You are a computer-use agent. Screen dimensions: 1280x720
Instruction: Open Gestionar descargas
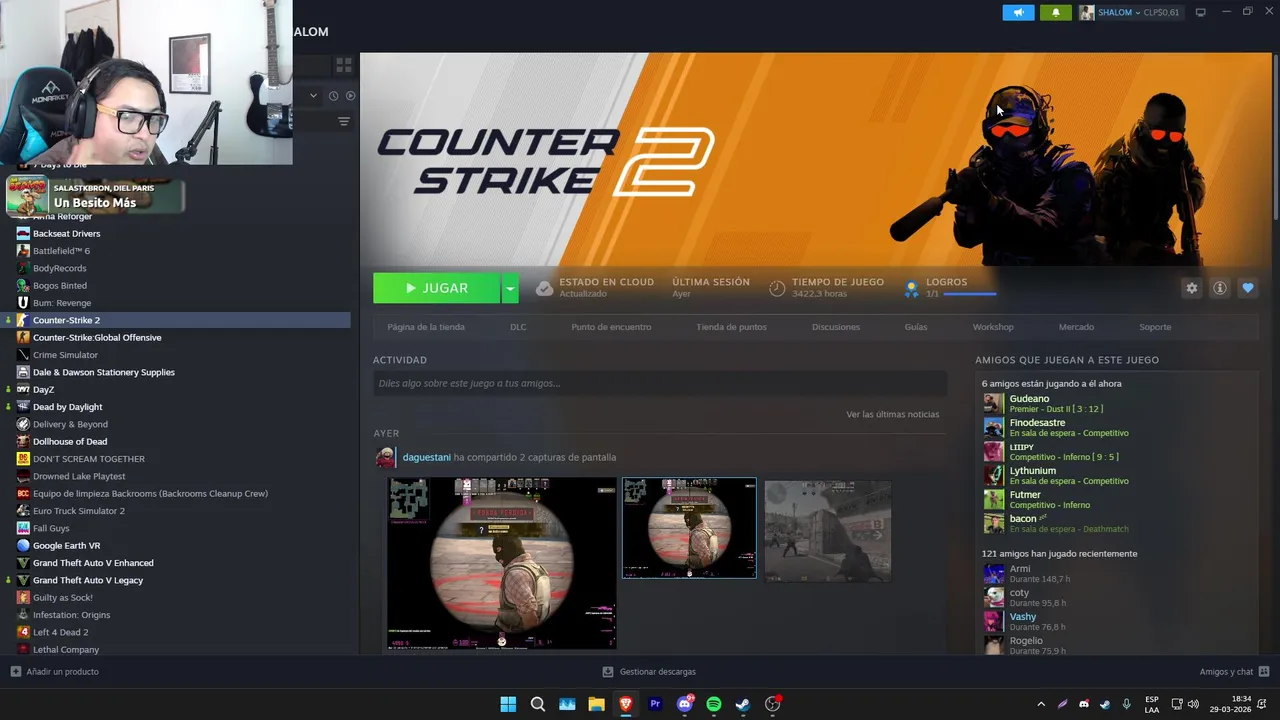tap(649, 672)
